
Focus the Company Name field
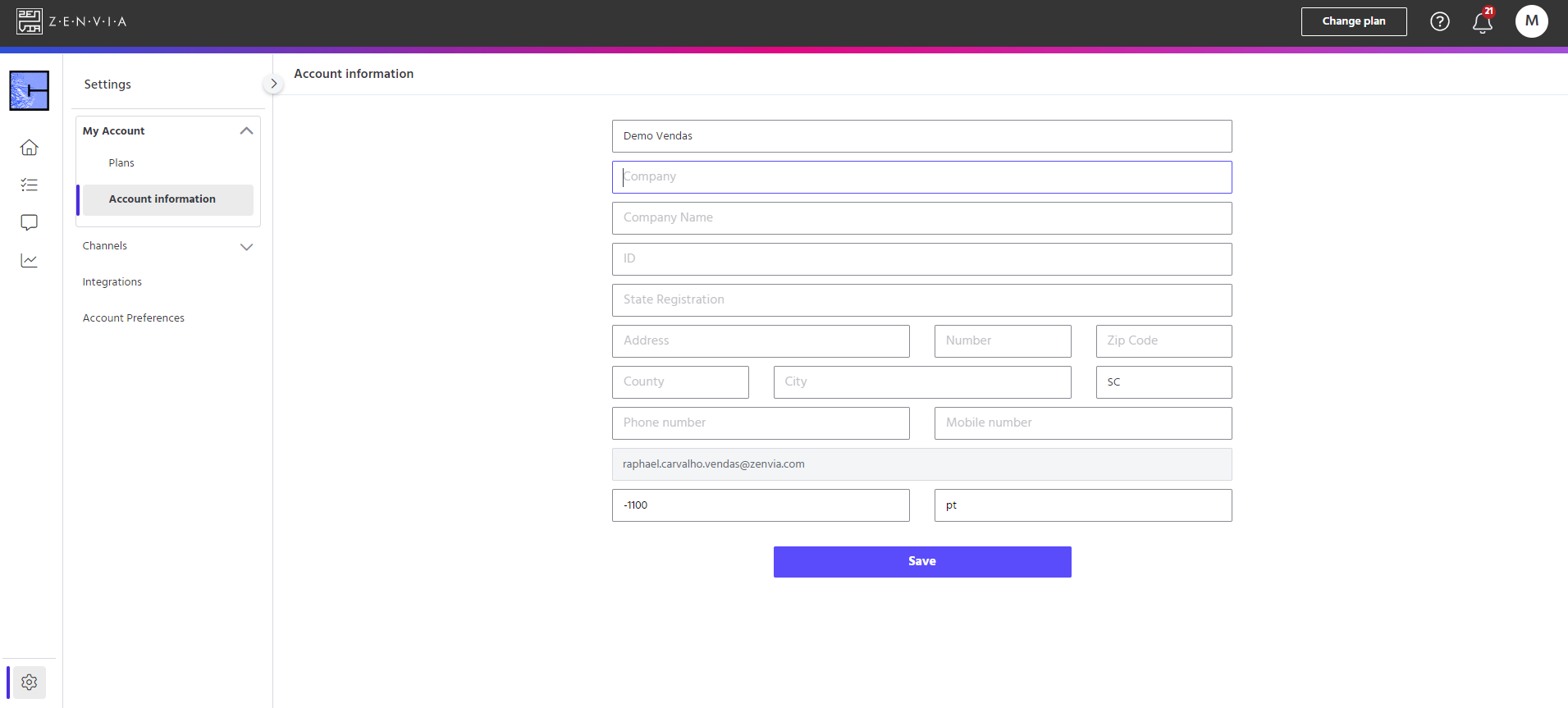click(x=922, y=218)
